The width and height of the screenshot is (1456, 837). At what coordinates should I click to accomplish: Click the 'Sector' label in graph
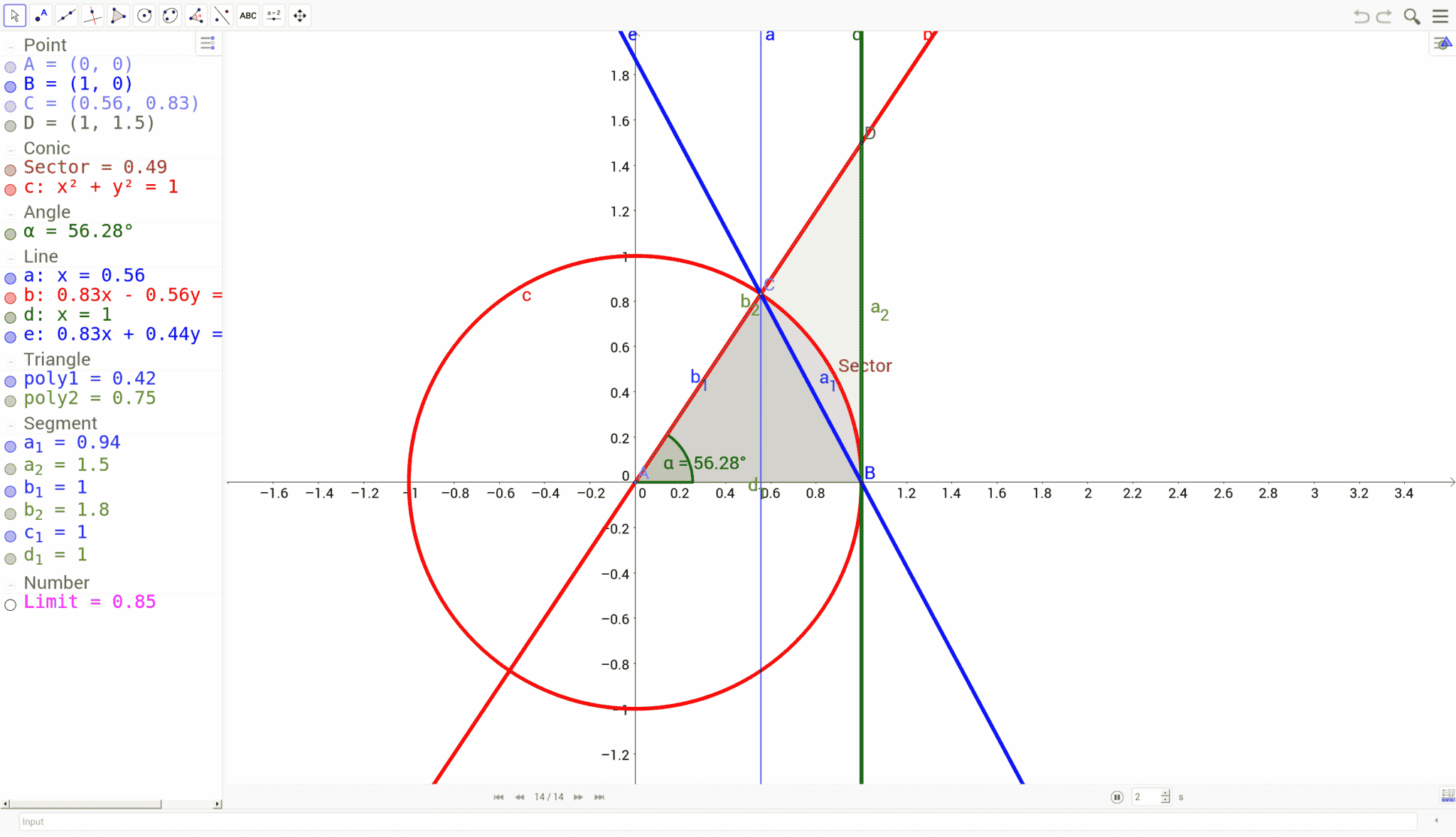pyautogui.click(x=864, y=366)
